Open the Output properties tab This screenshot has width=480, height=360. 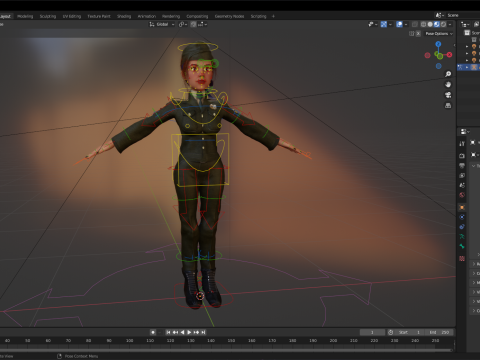[x=462, y=165]
